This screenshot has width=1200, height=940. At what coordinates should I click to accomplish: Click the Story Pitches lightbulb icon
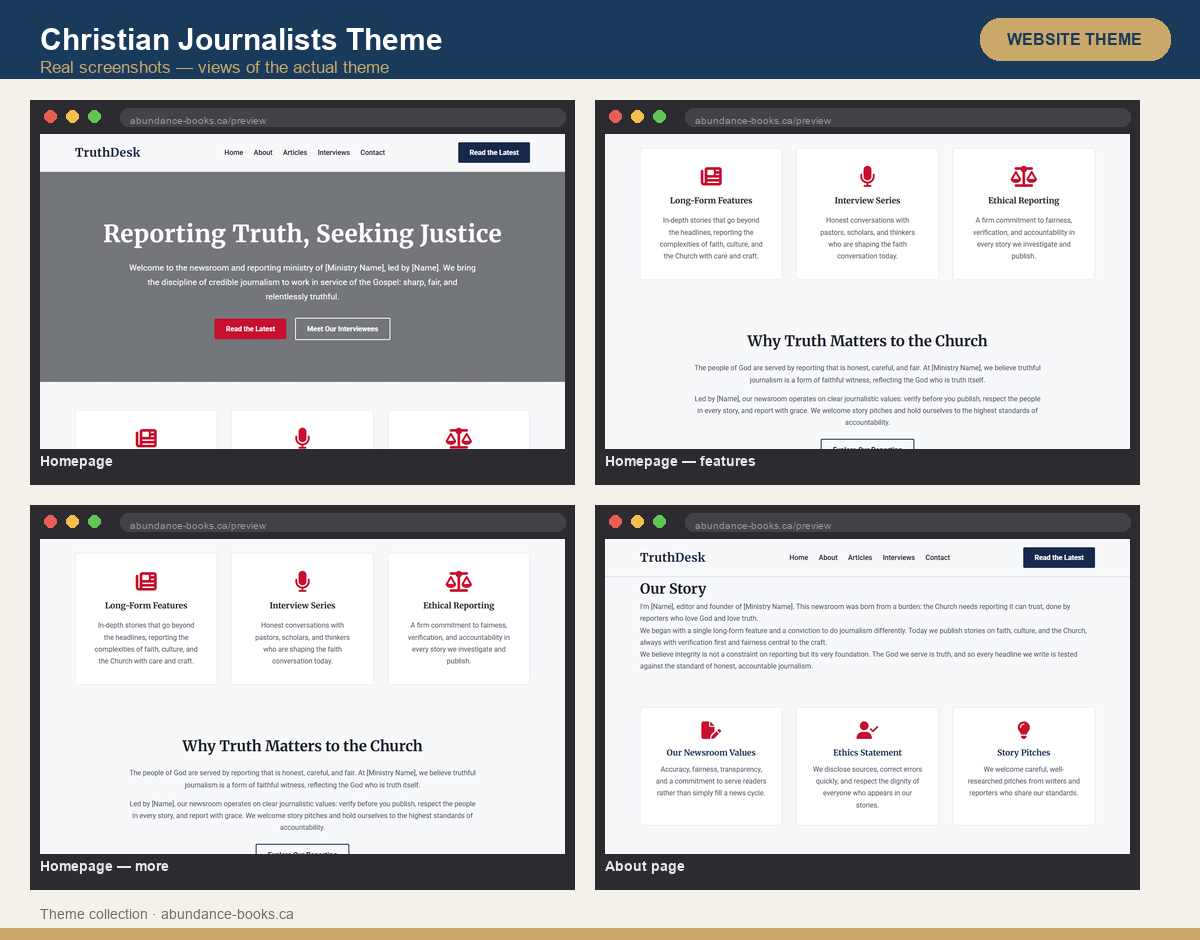(1023, 730)
